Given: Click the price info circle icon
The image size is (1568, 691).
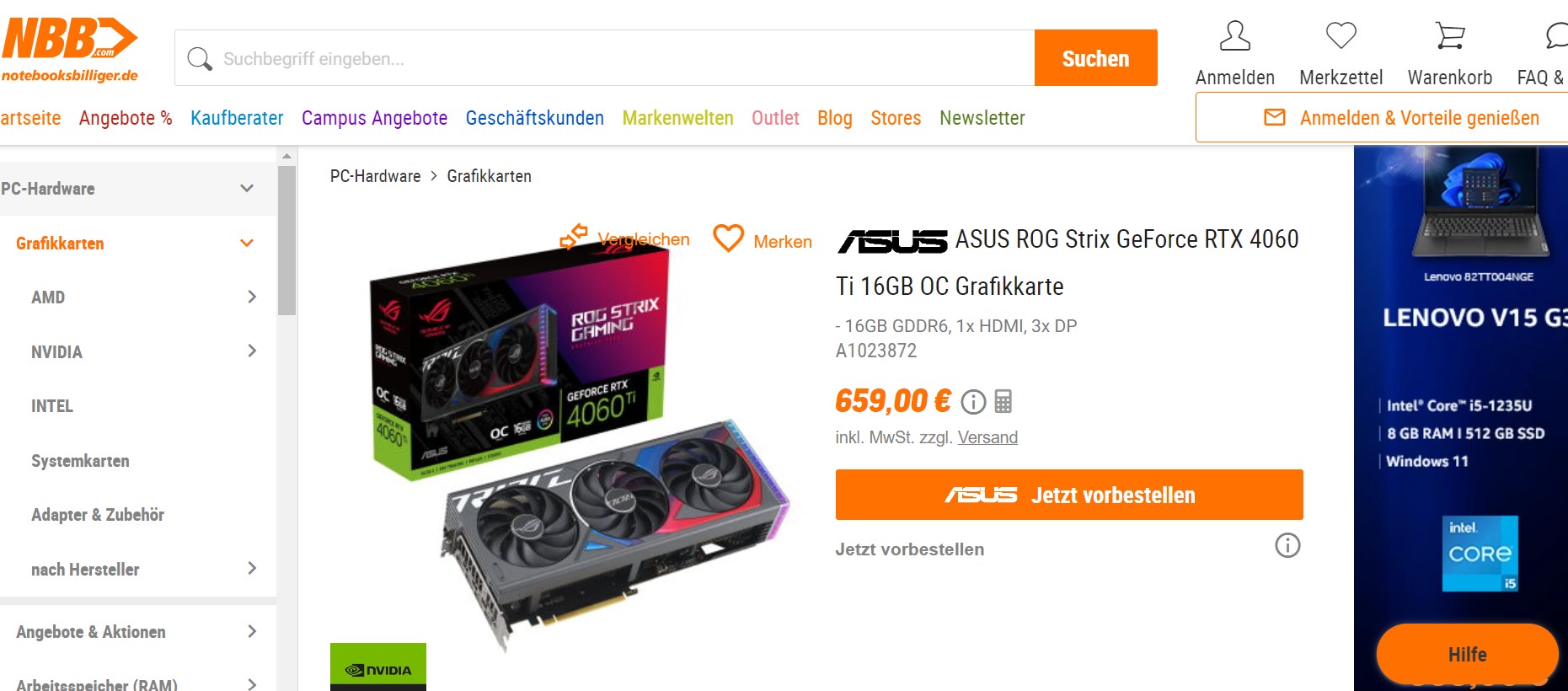Looking at the screenshot, I should pyautogui.click(x=973, y=402).
